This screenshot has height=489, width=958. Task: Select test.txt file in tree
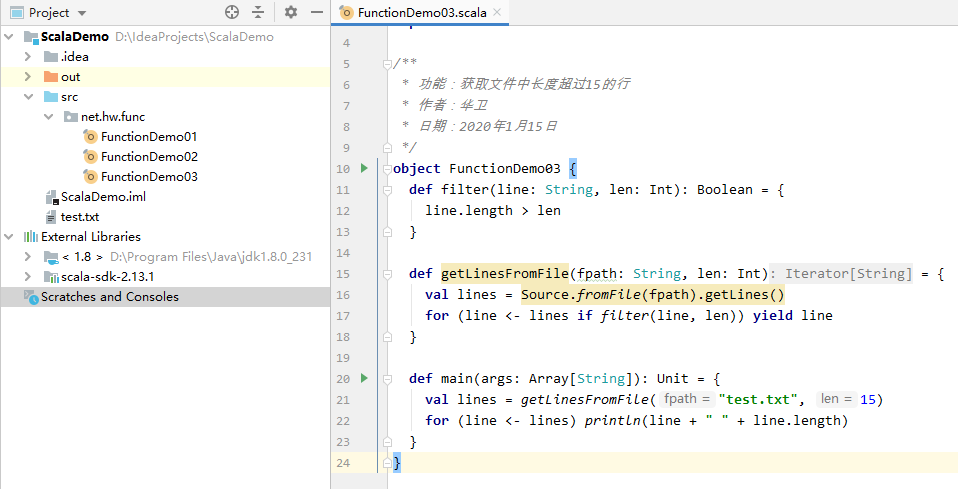(x=80, y=217)
